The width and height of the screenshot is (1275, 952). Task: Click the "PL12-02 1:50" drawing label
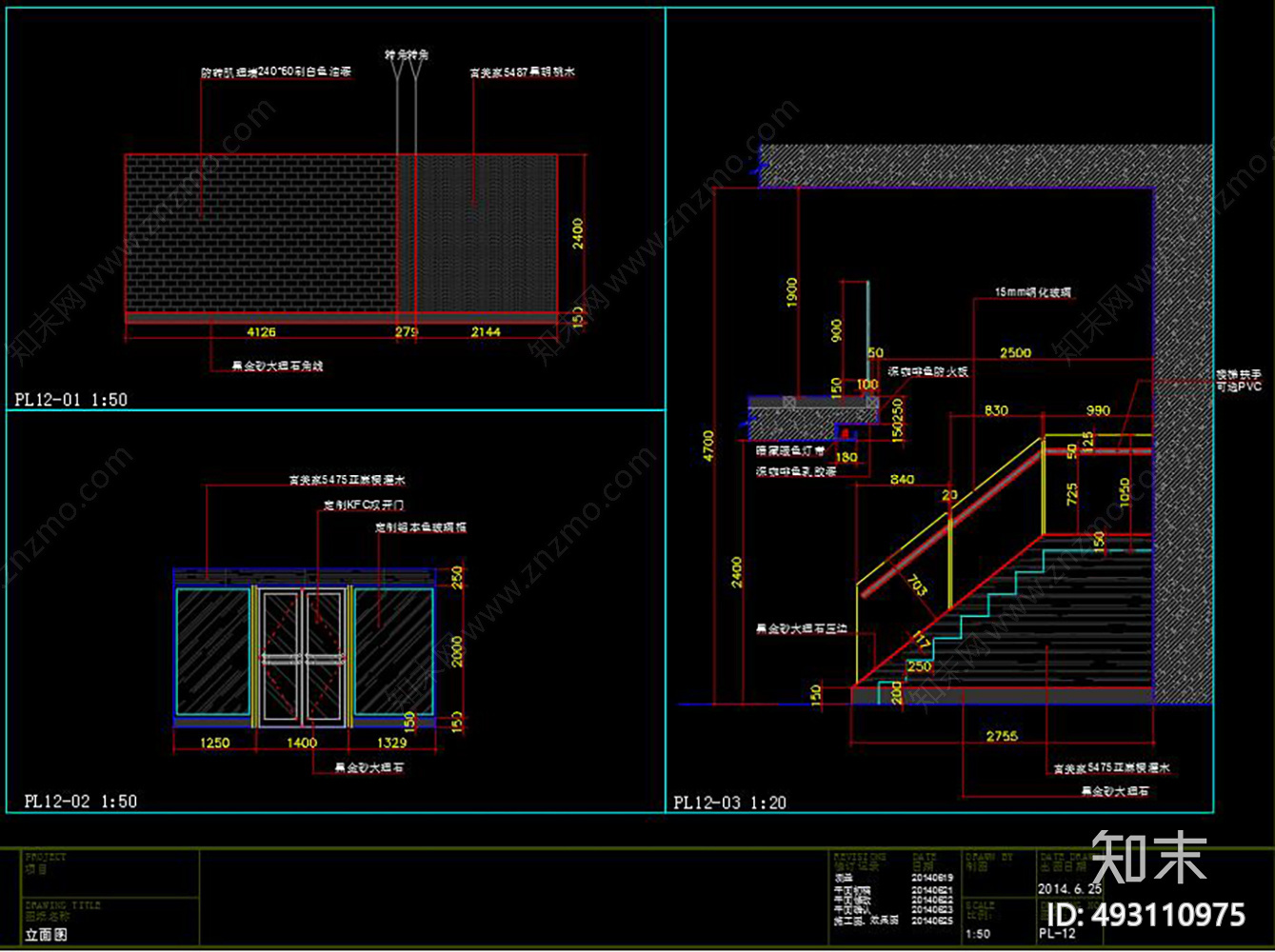[81, 802]
